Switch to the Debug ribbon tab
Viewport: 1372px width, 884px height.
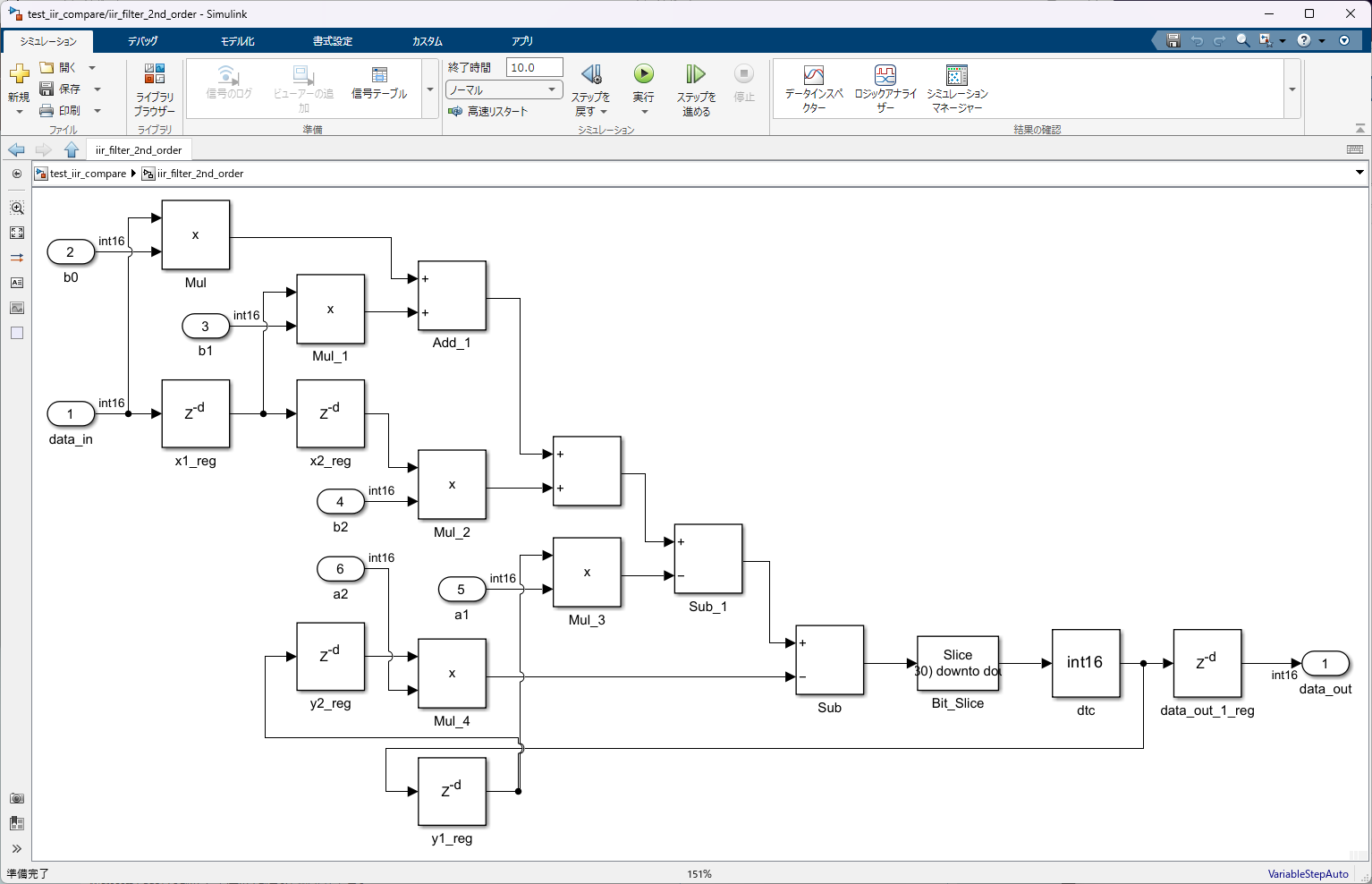[142, 41]
